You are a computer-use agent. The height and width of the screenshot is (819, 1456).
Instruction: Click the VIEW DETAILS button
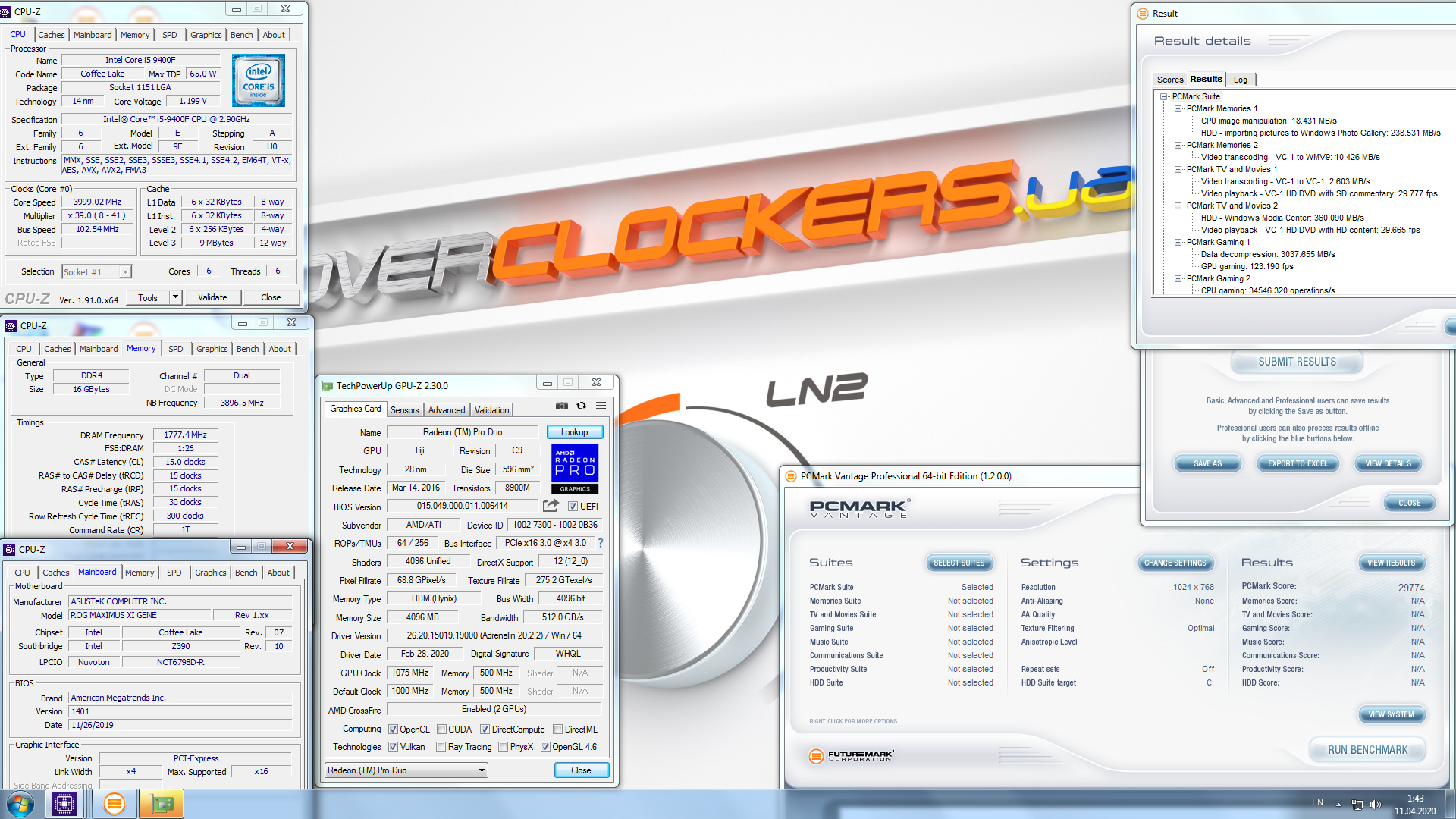click(x=1388, y=463)
